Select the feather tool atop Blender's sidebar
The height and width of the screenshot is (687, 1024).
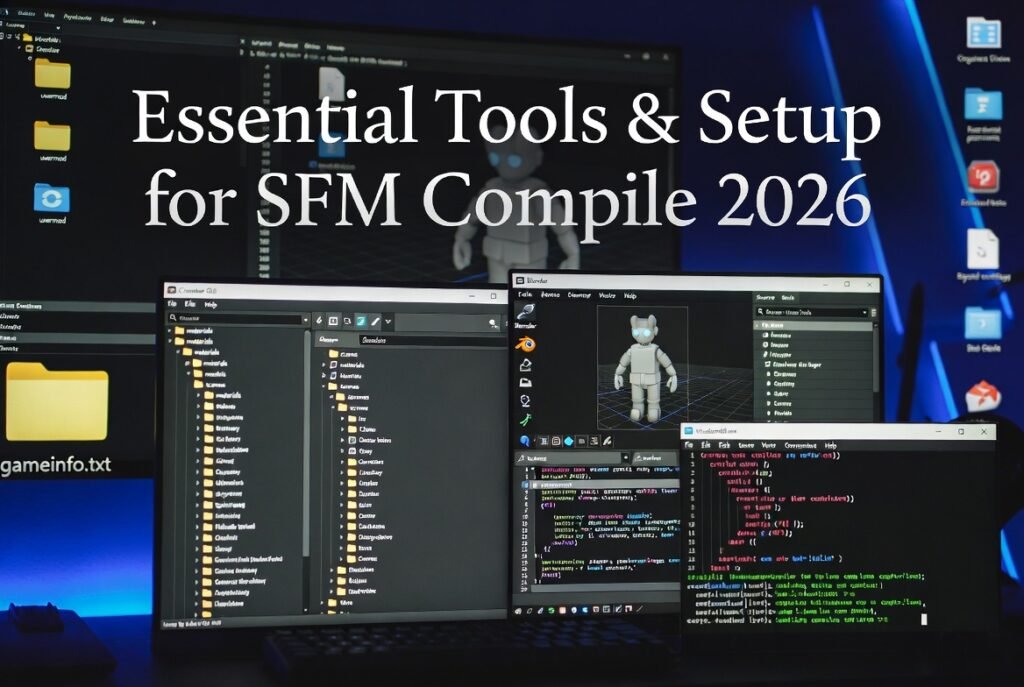[525, 312]
